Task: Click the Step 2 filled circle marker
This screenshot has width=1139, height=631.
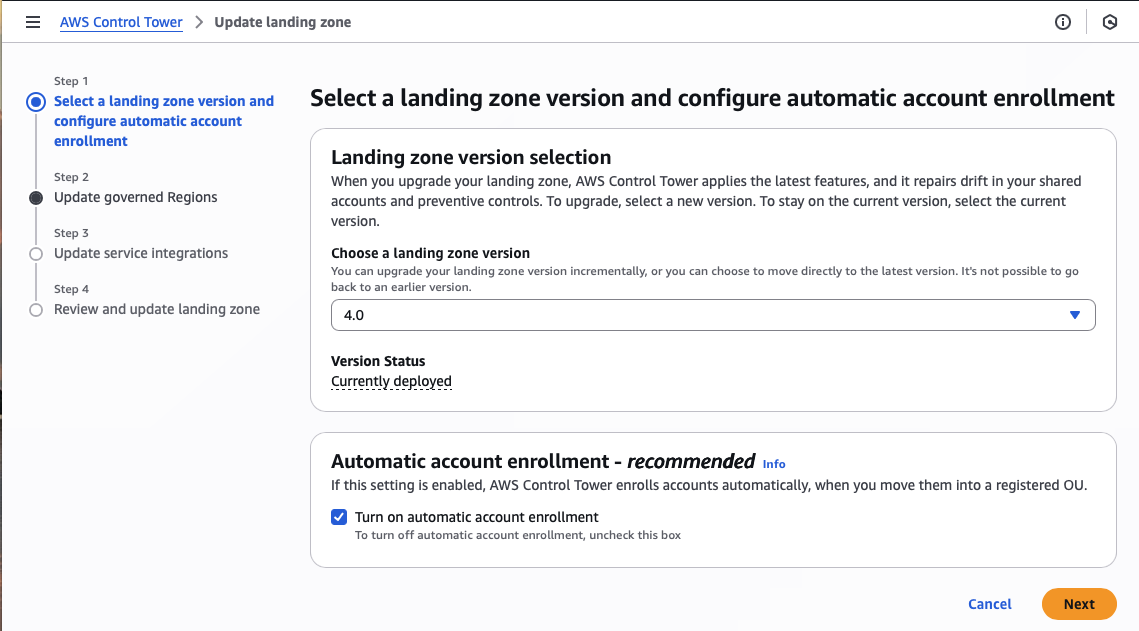Action: [x=36, y=198]
